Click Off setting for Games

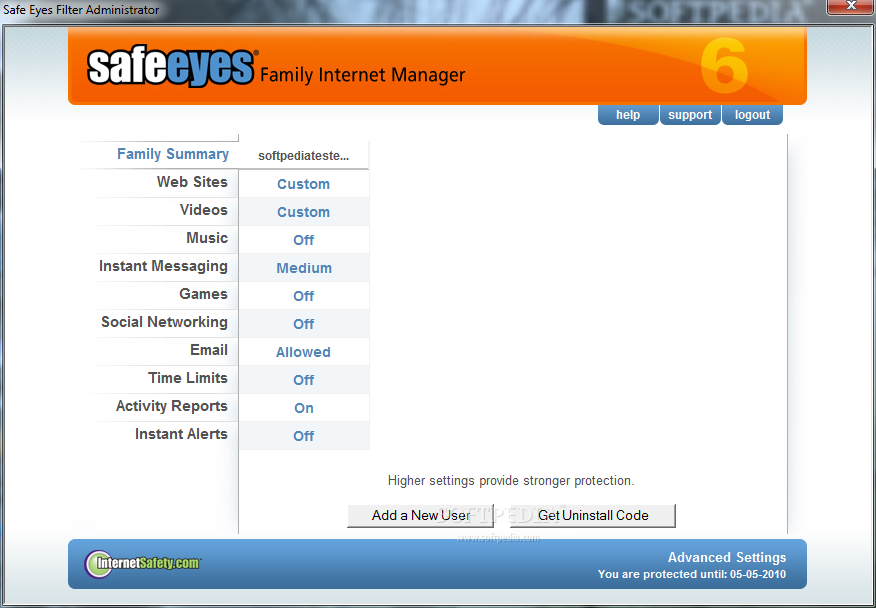303,296
